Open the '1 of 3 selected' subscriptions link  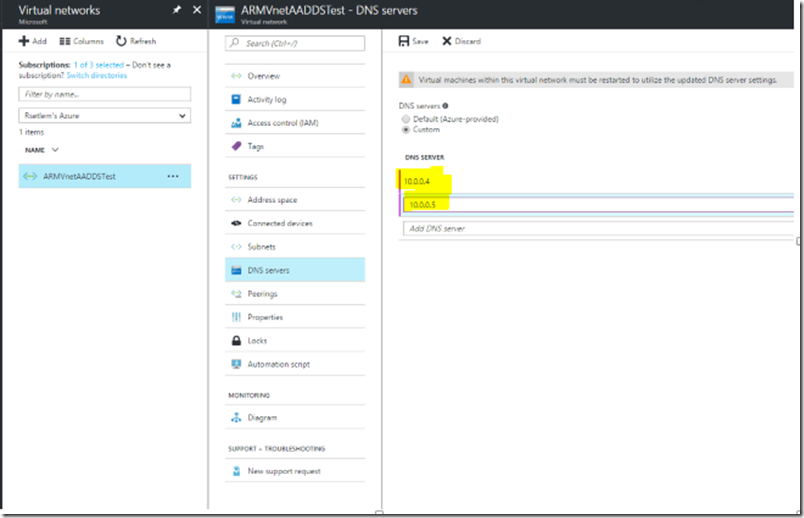pos(99,65)
